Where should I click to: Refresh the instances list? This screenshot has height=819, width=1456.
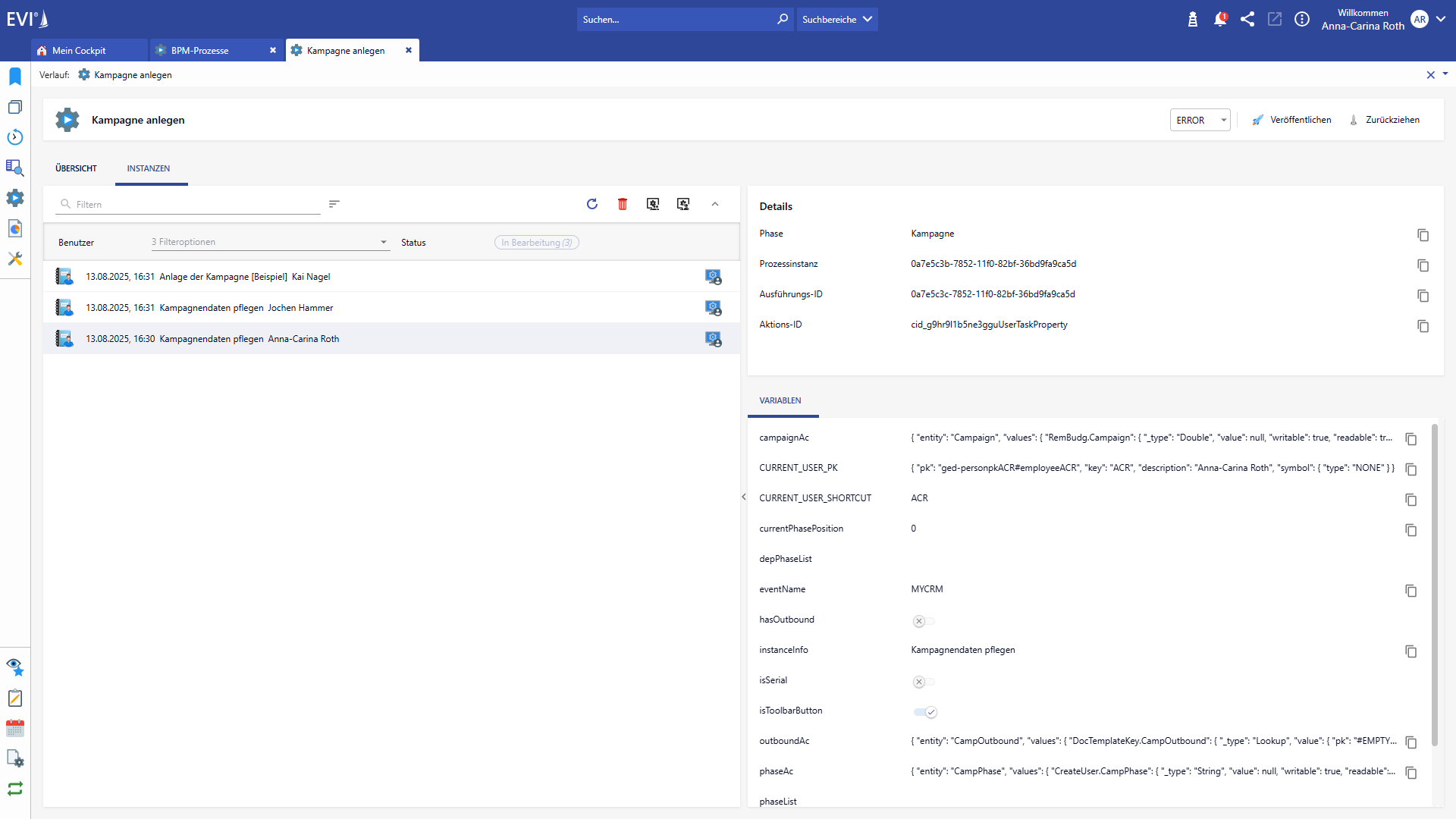point(592,204)
